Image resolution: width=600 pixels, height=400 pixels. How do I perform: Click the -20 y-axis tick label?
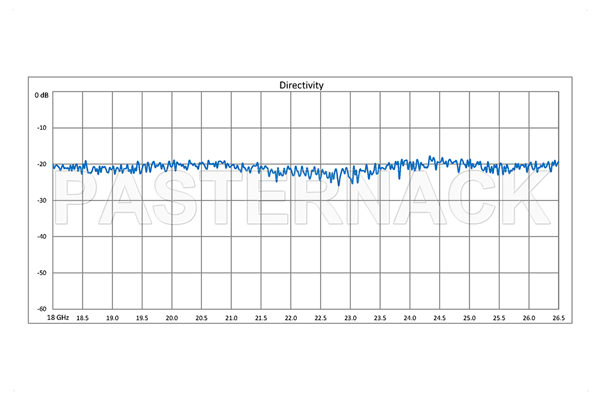42,164
